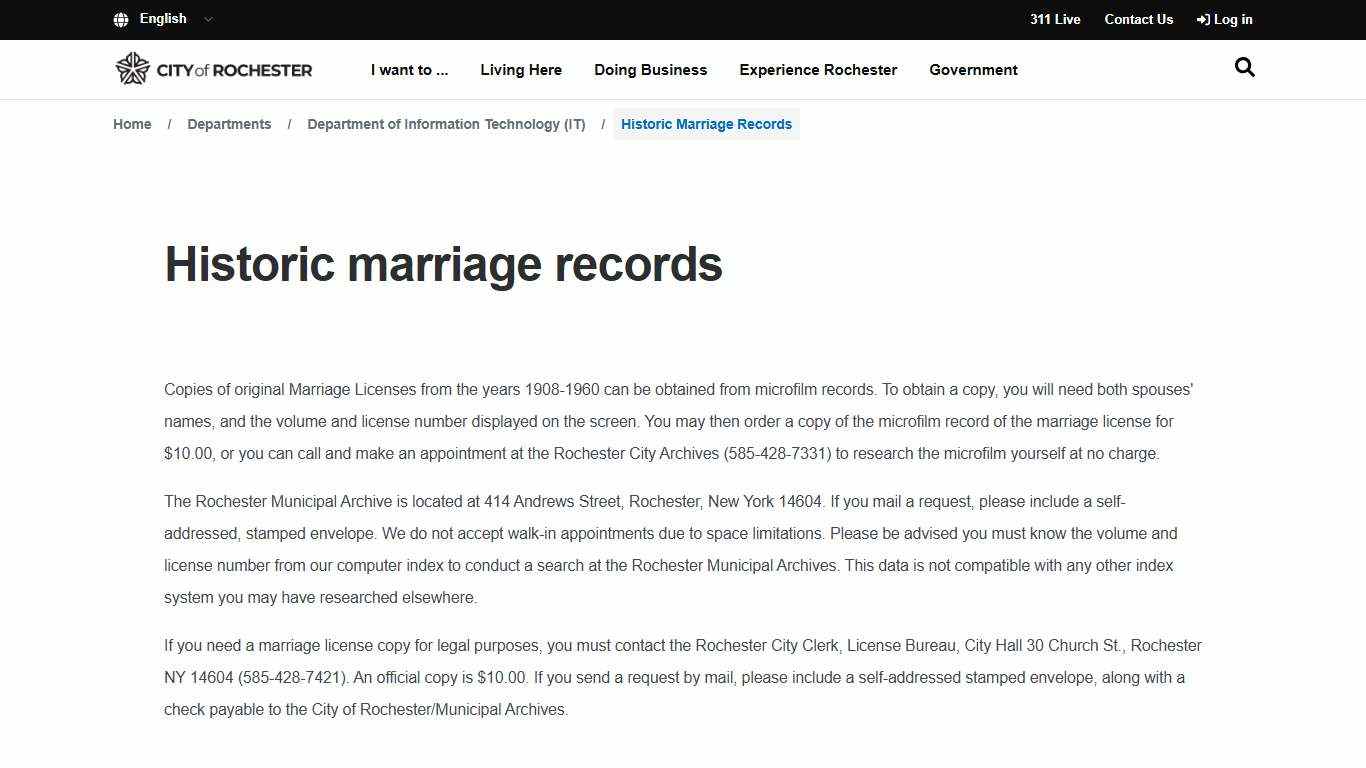Click the Log in arrow icon
Image resolution: width=1366 pixels, height=768 pixels.
[x=1202, y=19]
